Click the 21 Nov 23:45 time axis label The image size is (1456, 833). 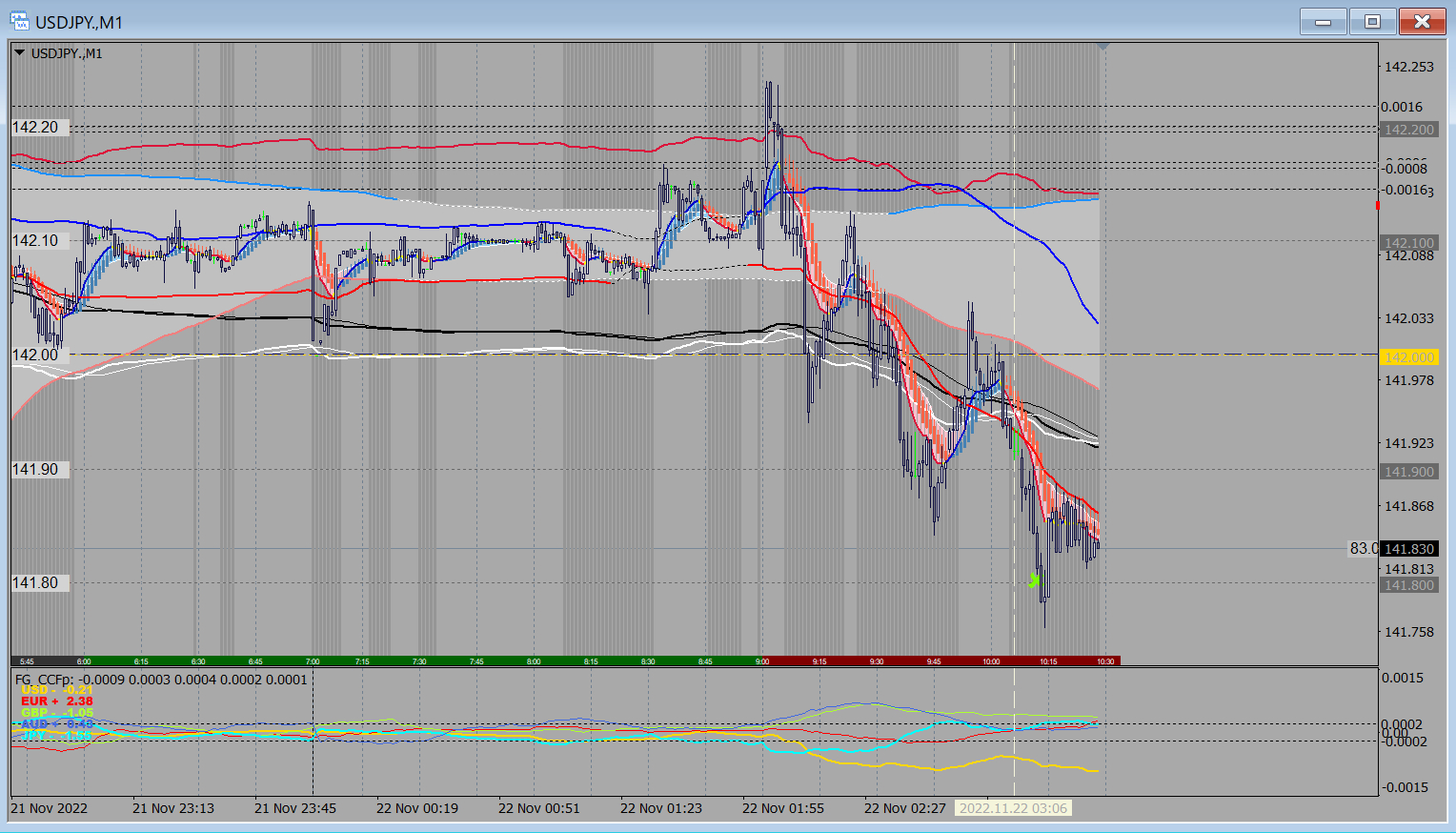295,808
